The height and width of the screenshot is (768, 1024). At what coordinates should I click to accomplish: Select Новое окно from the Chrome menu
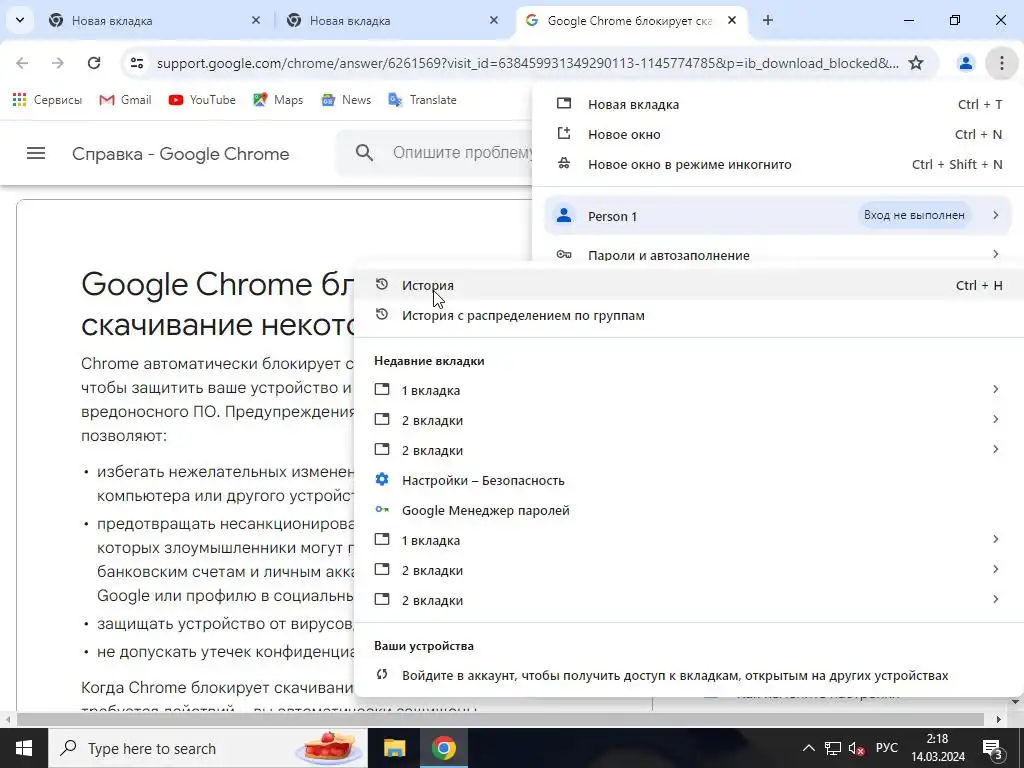click(778, 135)
